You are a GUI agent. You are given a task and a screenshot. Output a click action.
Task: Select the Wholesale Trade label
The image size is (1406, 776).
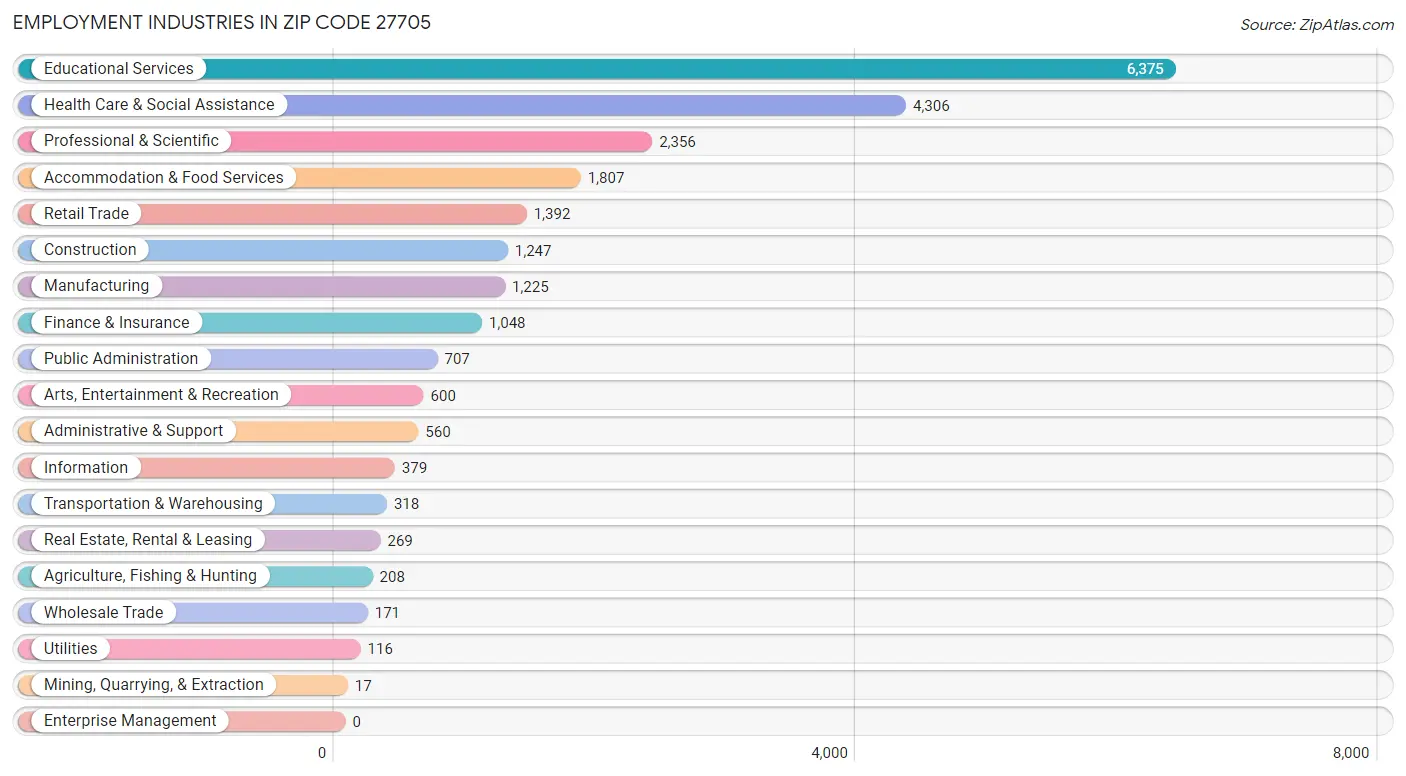pos(103,612)
